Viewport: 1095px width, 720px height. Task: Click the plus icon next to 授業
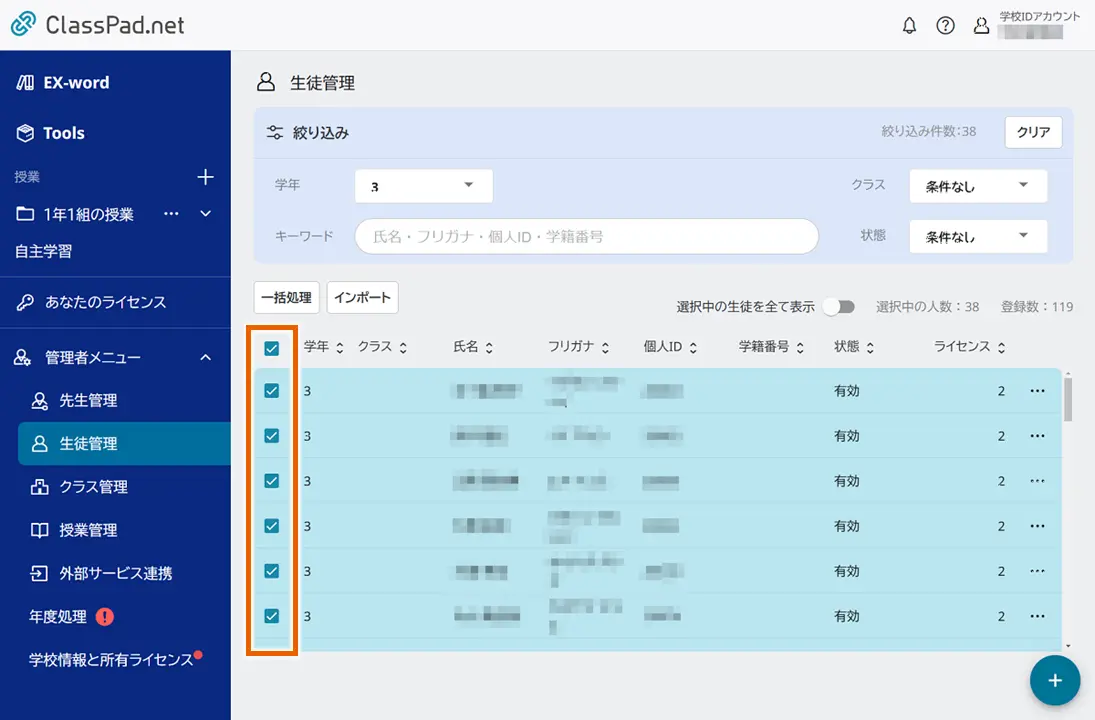206,176
